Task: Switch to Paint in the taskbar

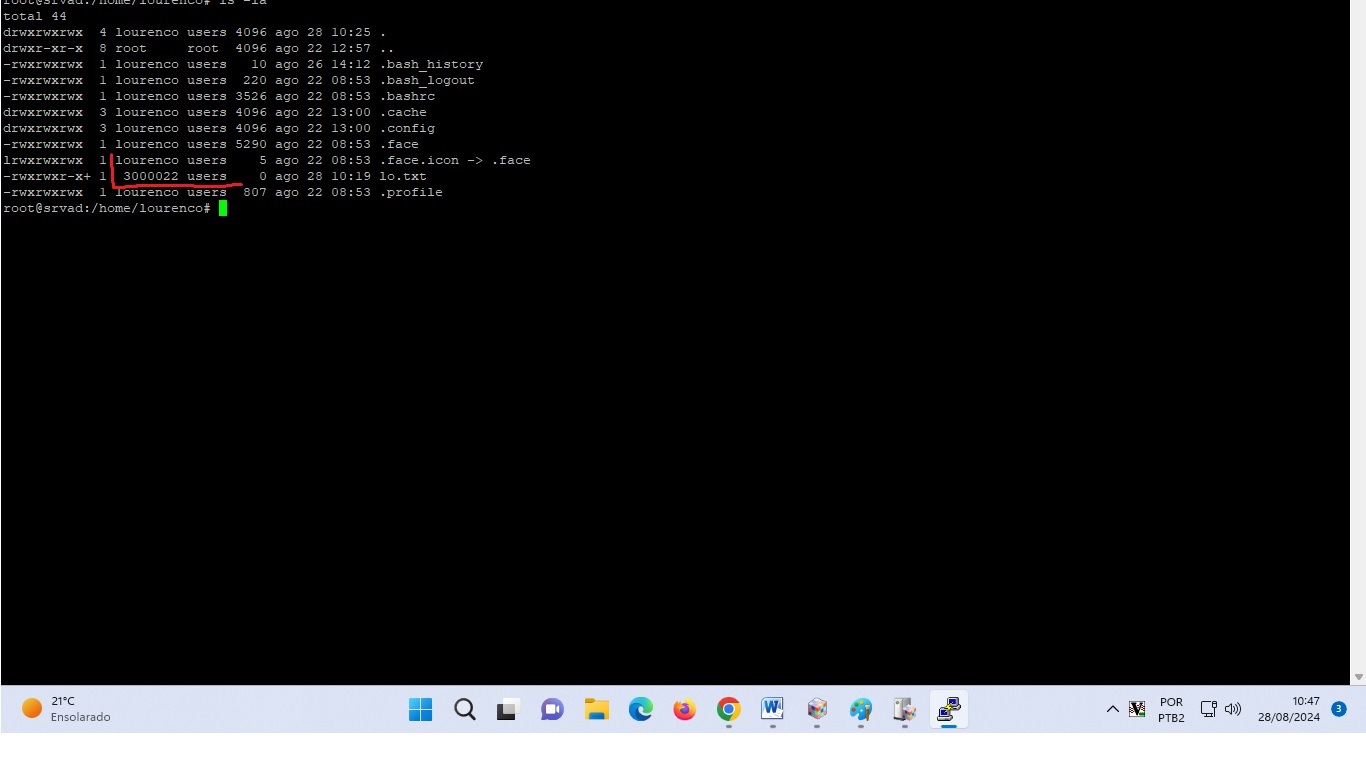Action: click(x=861, y=709)
